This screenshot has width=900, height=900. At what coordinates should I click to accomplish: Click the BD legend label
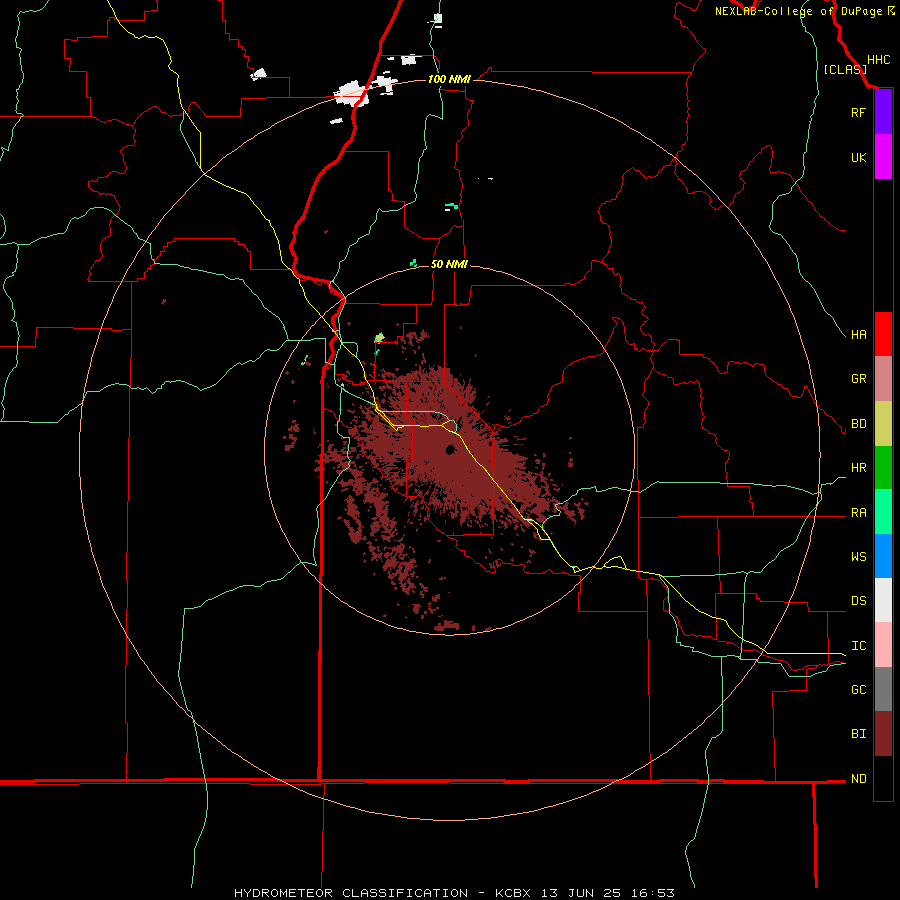858,424
